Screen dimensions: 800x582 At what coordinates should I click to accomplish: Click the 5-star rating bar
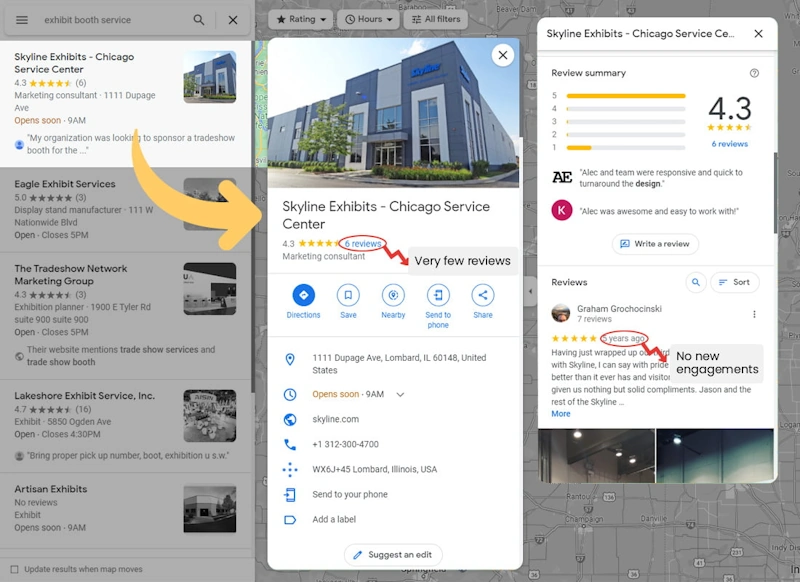coord(626,96)
